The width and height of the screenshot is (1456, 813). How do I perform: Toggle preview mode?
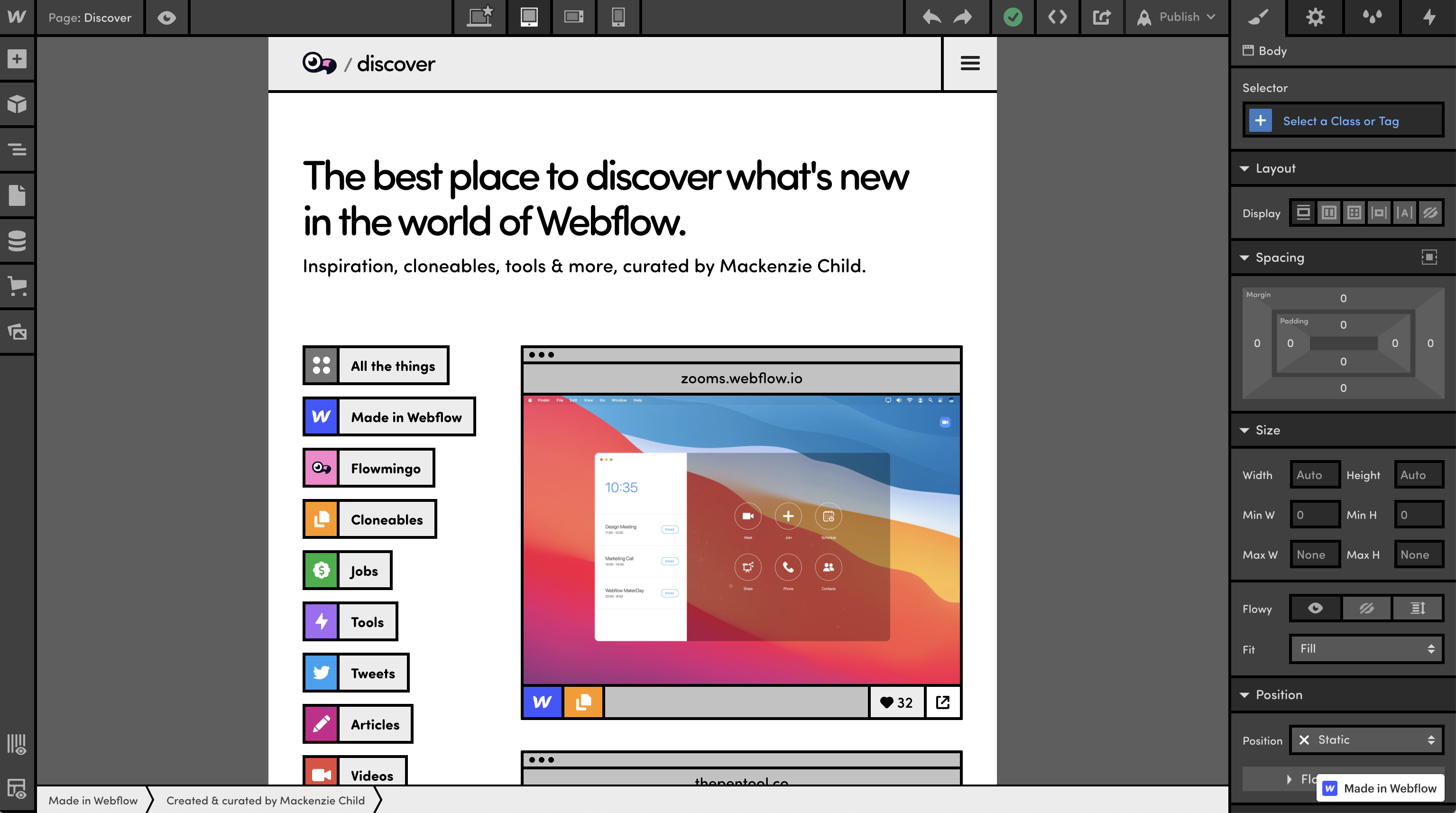point(166,17)
